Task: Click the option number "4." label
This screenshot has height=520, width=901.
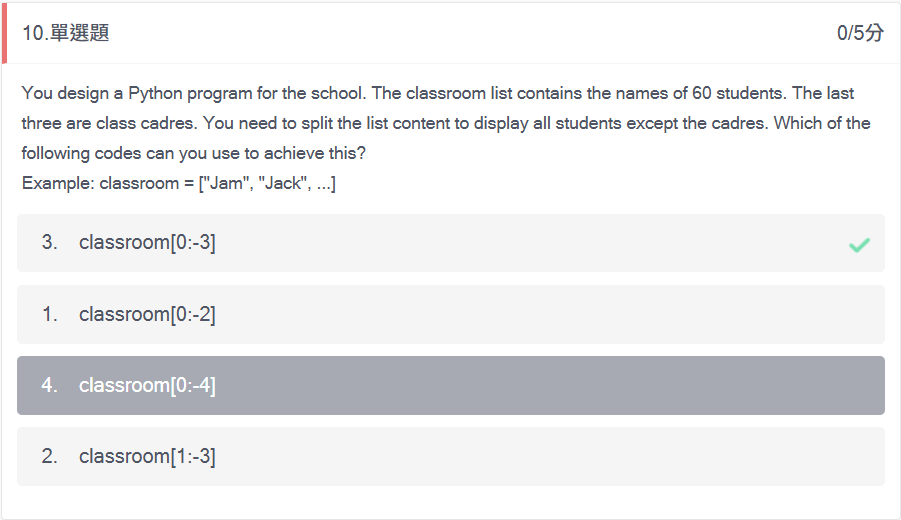Action: [49, 385]
